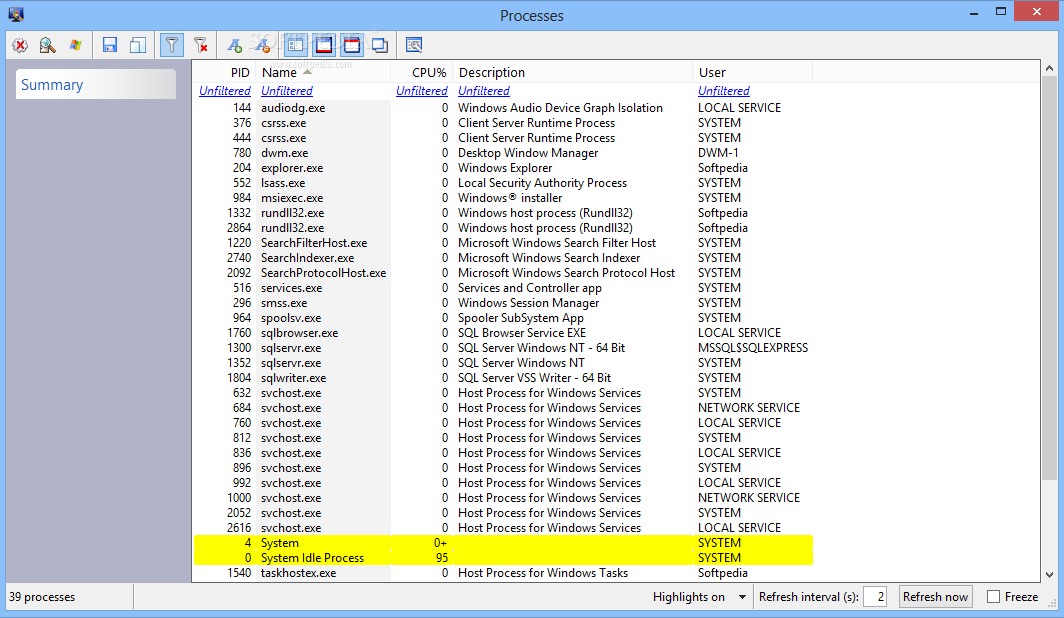The image size is (1064, 618).
Task: Click the copy pages toolbar icon
Action: click(x=138, y=45)
